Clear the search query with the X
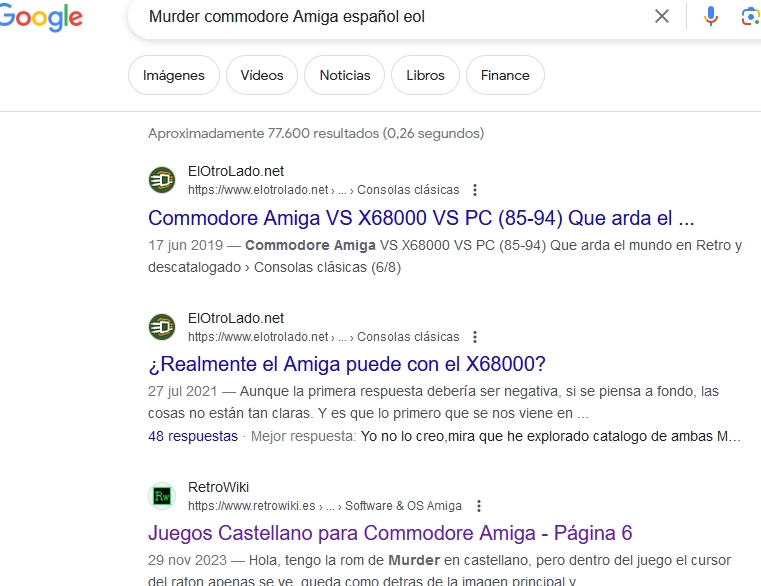 tap(662, 16)
